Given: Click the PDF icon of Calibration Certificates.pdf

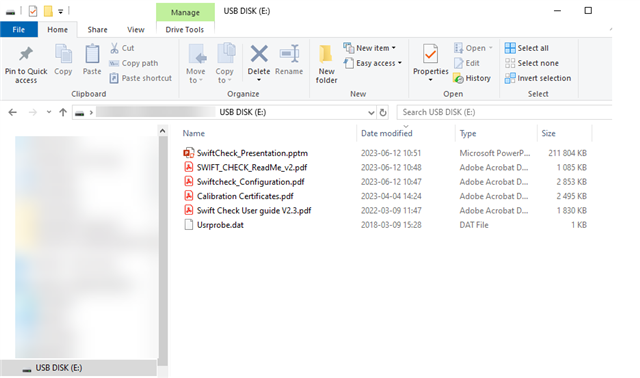Looking at the screenshot, I should (189, 196).
